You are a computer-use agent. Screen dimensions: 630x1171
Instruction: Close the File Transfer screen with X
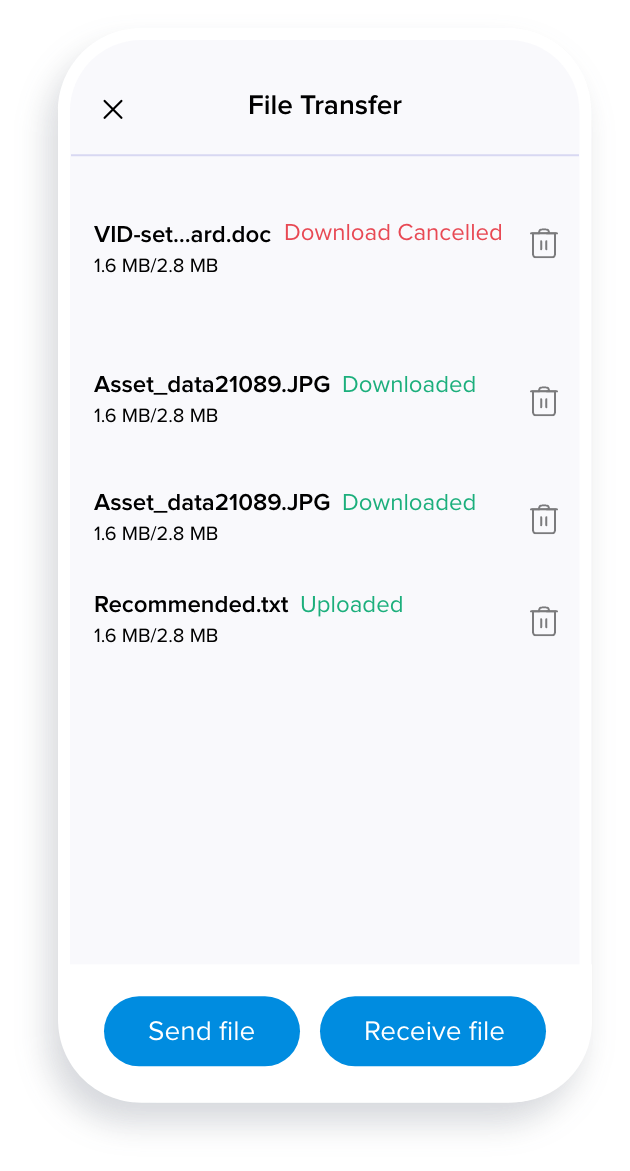(x=113, y=110)
